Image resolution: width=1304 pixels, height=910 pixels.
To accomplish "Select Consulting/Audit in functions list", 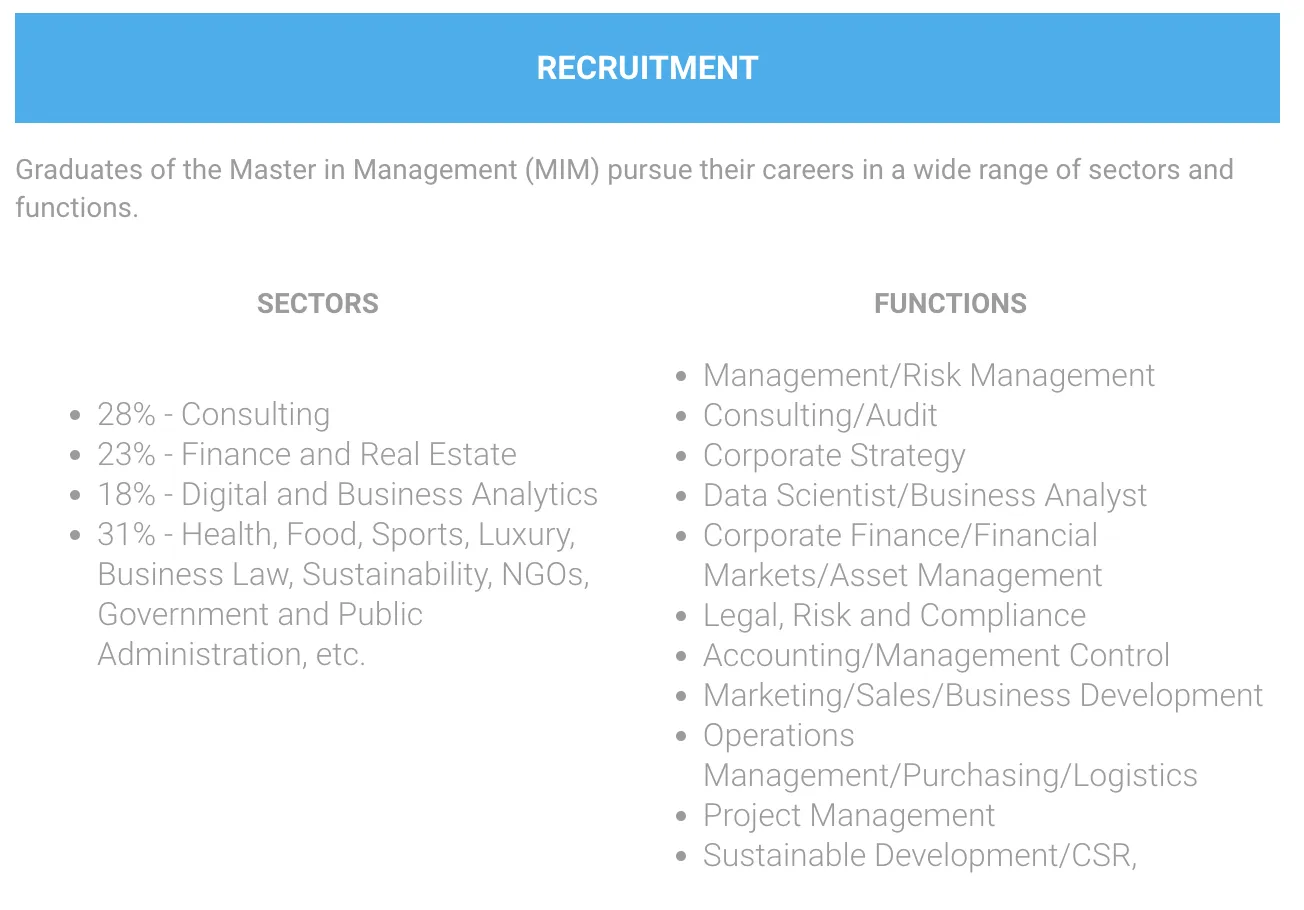I will pyautogui.click(x=820, y=415).
